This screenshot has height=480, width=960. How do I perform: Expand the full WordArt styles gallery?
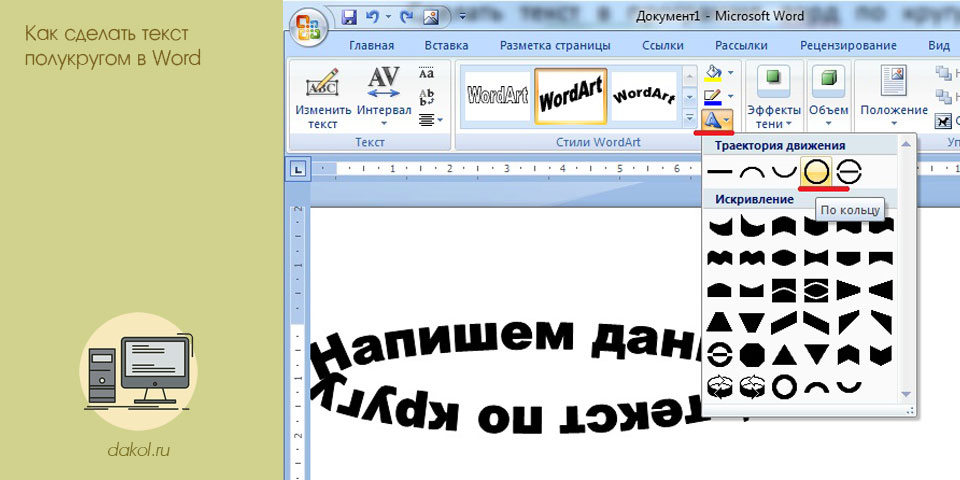(x=690, y=116)
